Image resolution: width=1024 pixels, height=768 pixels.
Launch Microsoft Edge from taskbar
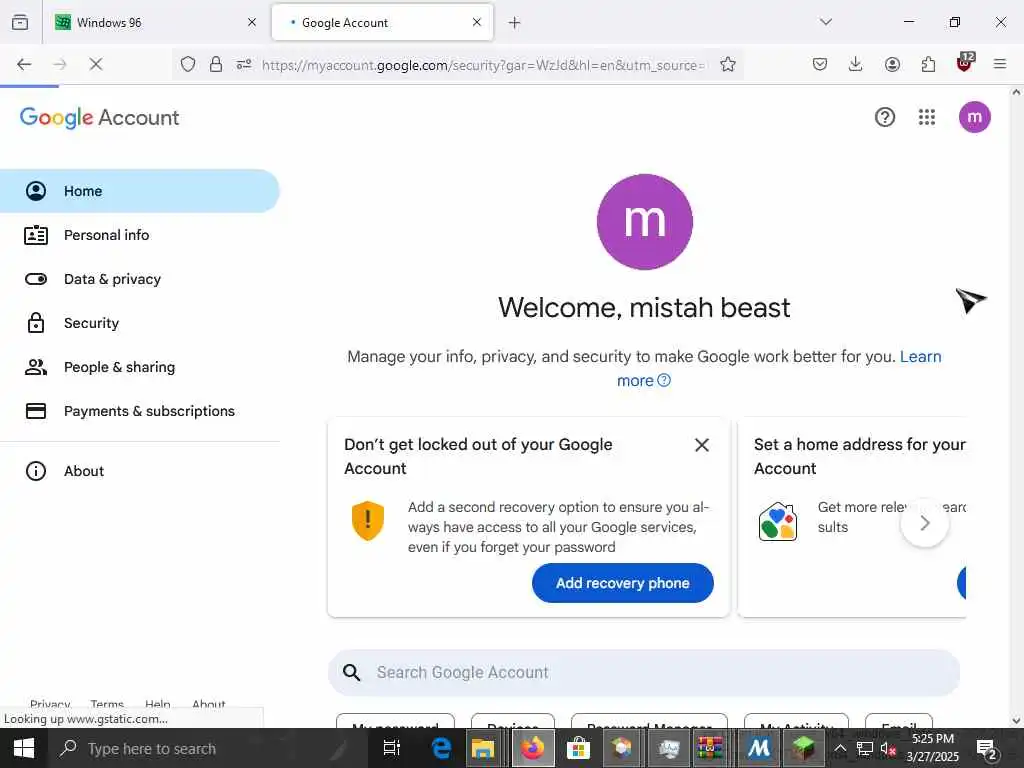[x=441, y=748]
